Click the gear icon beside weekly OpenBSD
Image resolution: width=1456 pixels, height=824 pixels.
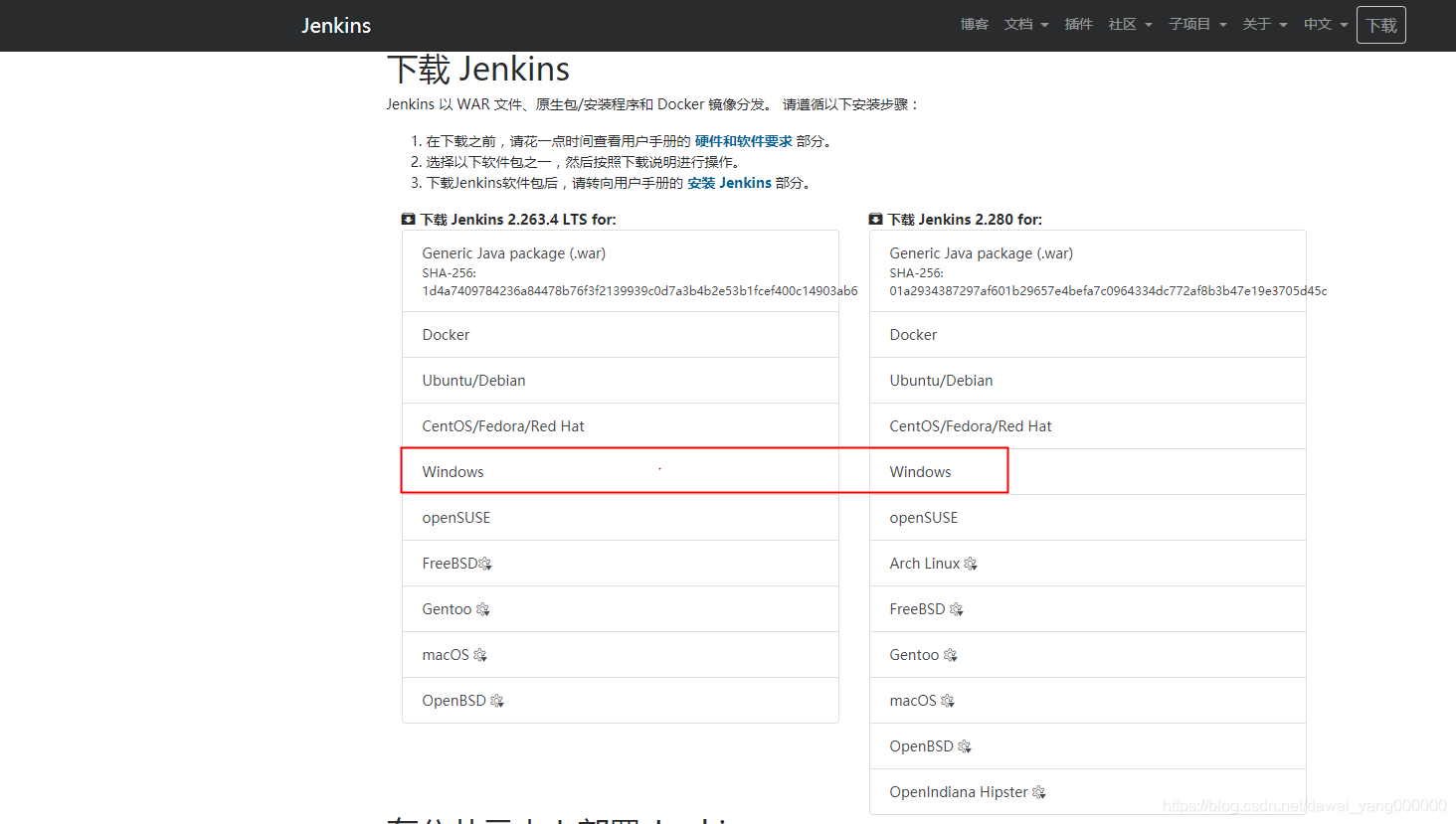[x=965, y=746]
